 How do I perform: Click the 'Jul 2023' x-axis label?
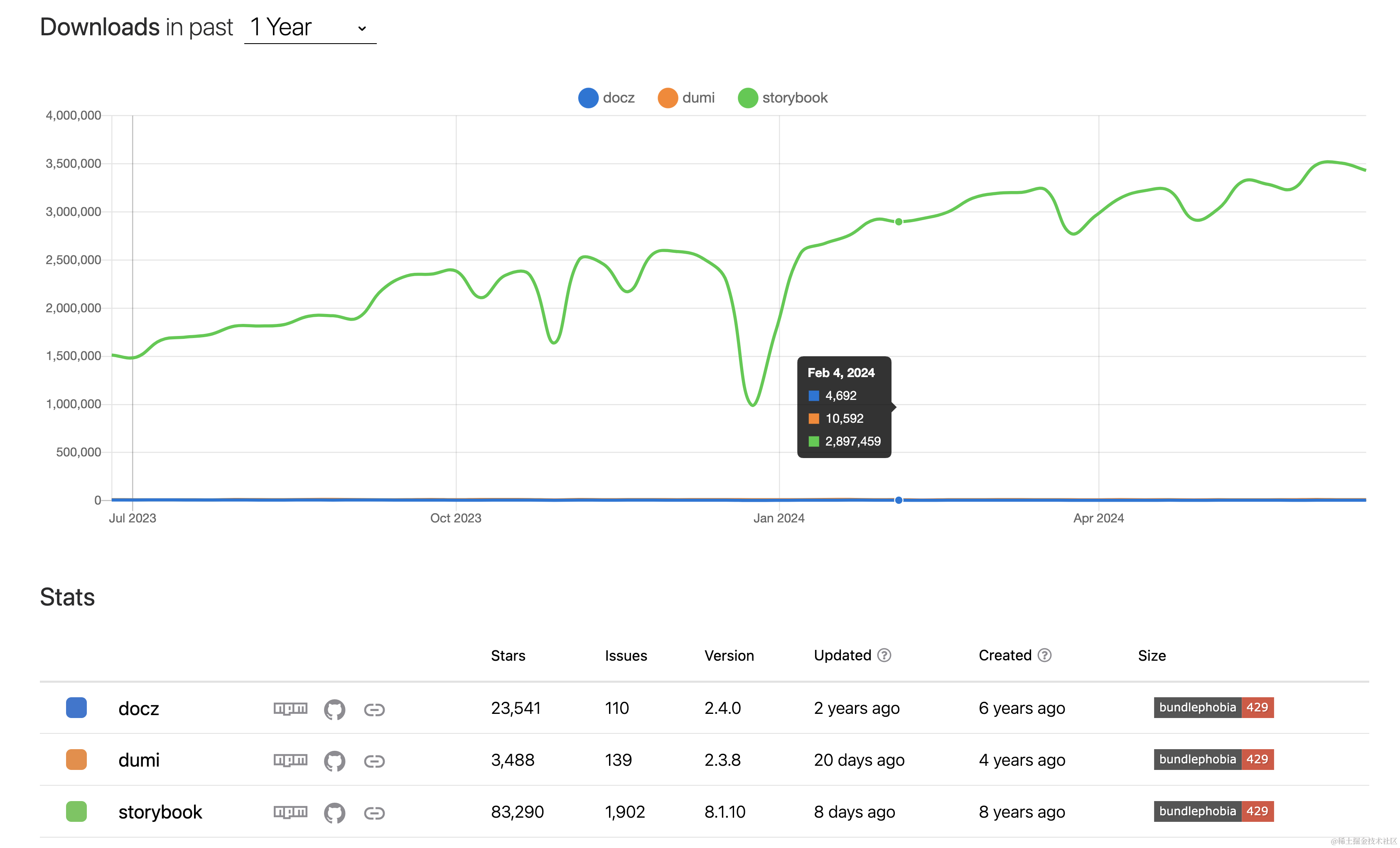click(x=133, y=519)
